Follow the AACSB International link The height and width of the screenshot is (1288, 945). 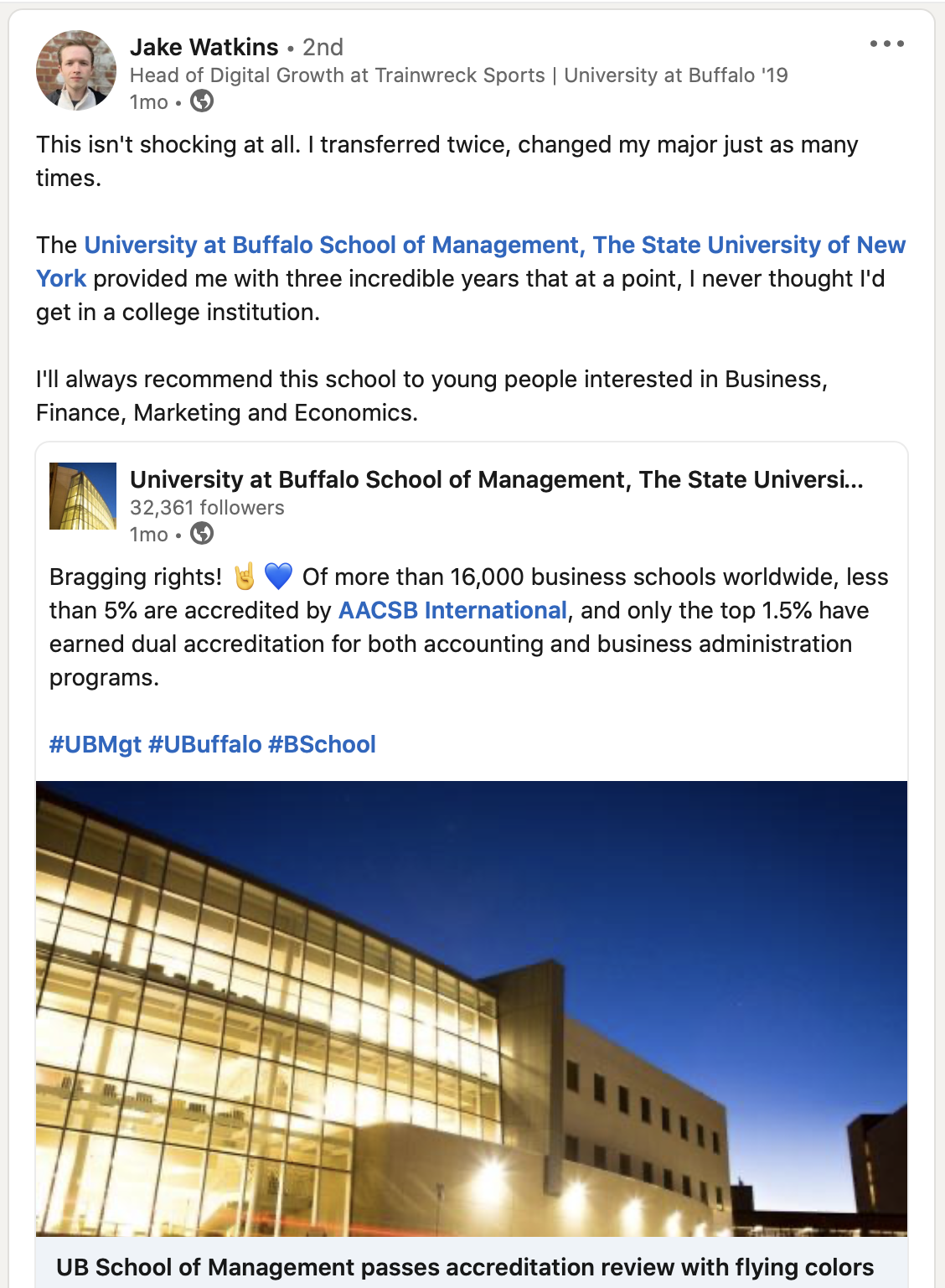(452, 610)
